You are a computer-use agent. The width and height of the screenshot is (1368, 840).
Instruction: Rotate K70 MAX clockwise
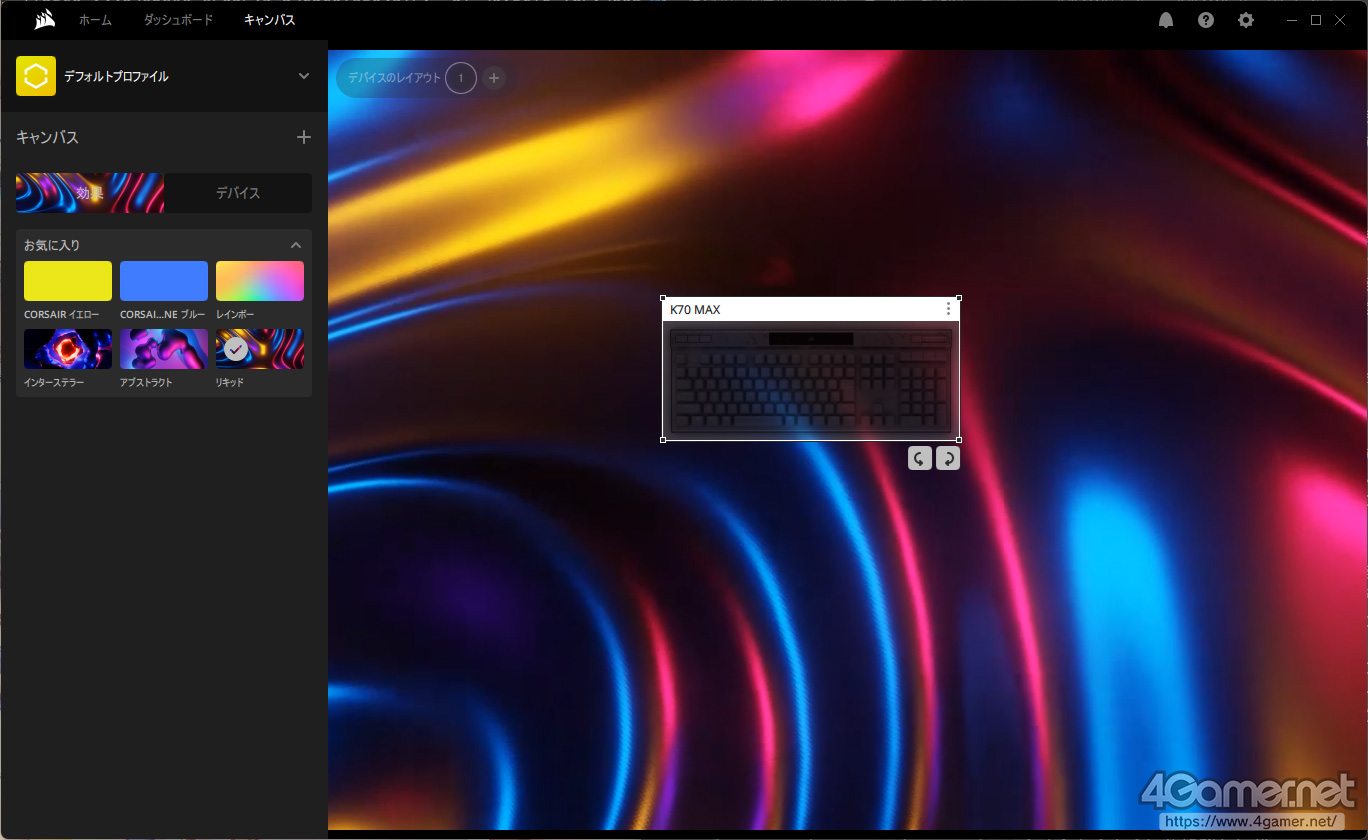(947, 458)
